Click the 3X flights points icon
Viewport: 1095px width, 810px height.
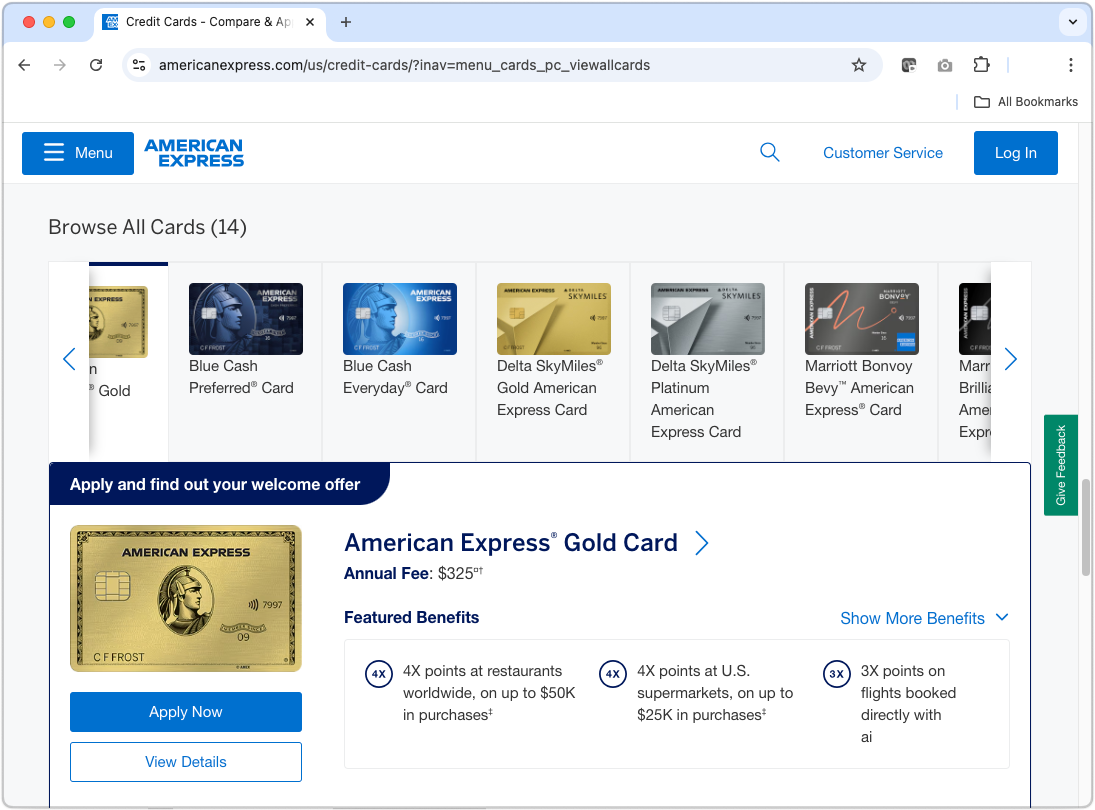pos(837,674)
